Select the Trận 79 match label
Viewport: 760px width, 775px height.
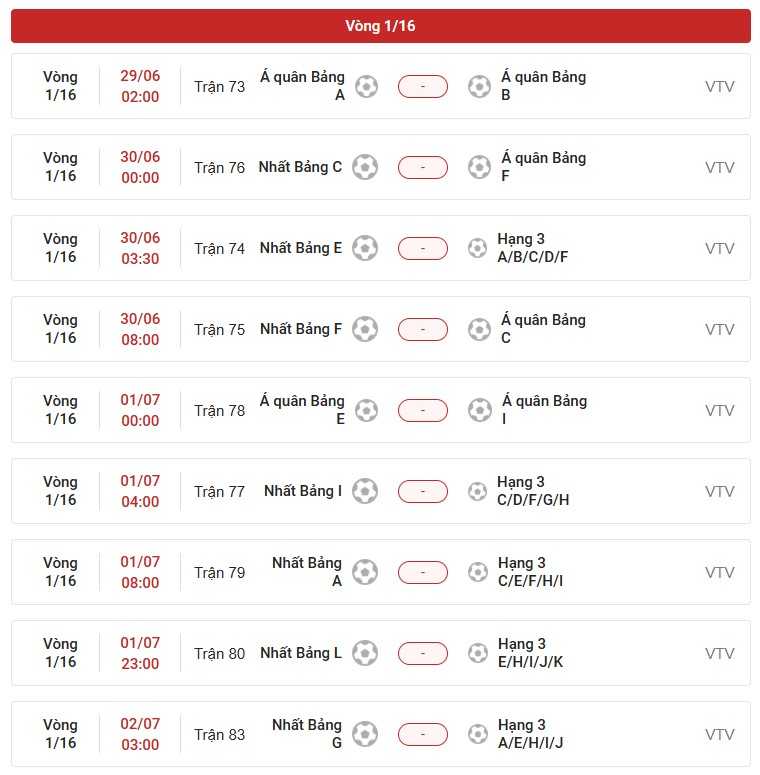pos(219,572)
